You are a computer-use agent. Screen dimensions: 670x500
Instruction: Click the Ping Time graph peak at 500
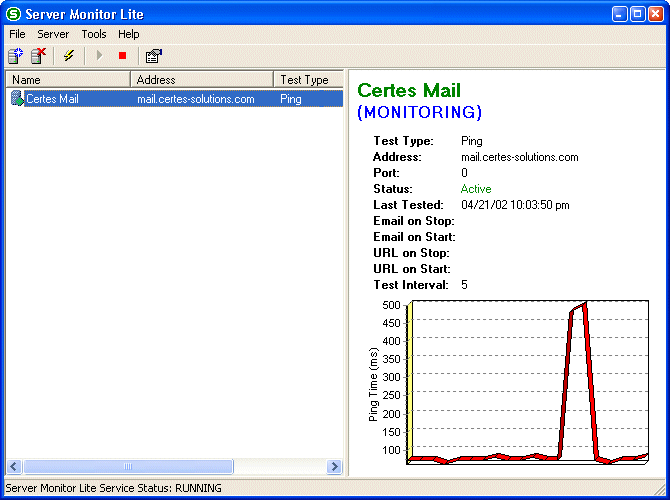tap(585, 304)
